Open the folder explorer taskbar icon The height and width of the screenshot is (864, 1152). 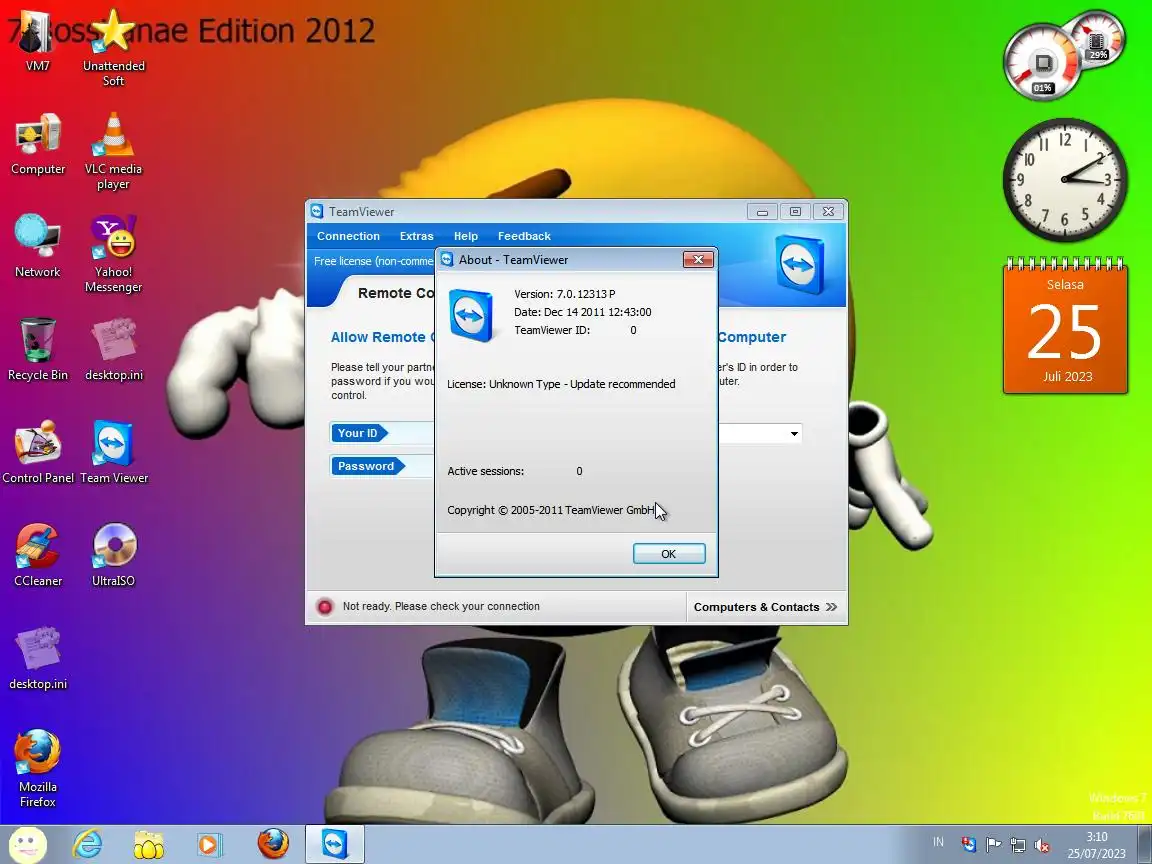click(x=149, y=844)
